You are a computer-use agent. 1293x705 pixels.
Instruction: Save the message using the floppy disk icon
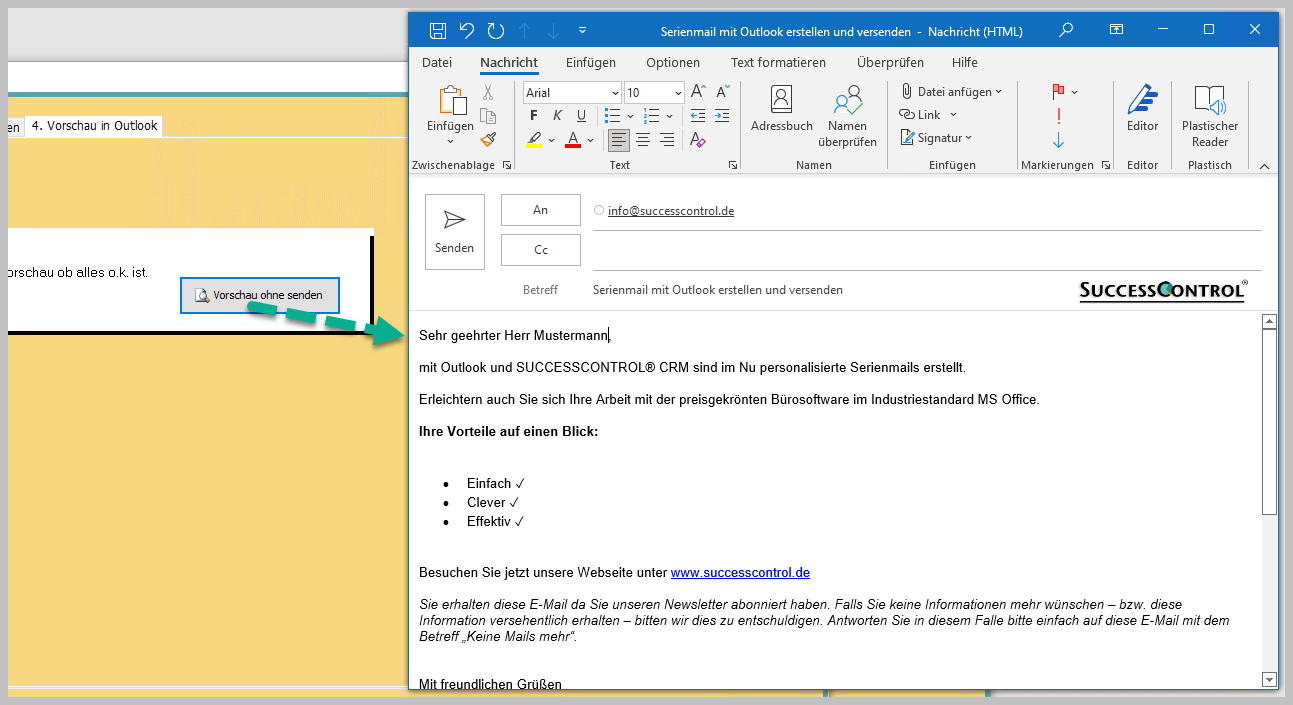(x=437, y=31)
